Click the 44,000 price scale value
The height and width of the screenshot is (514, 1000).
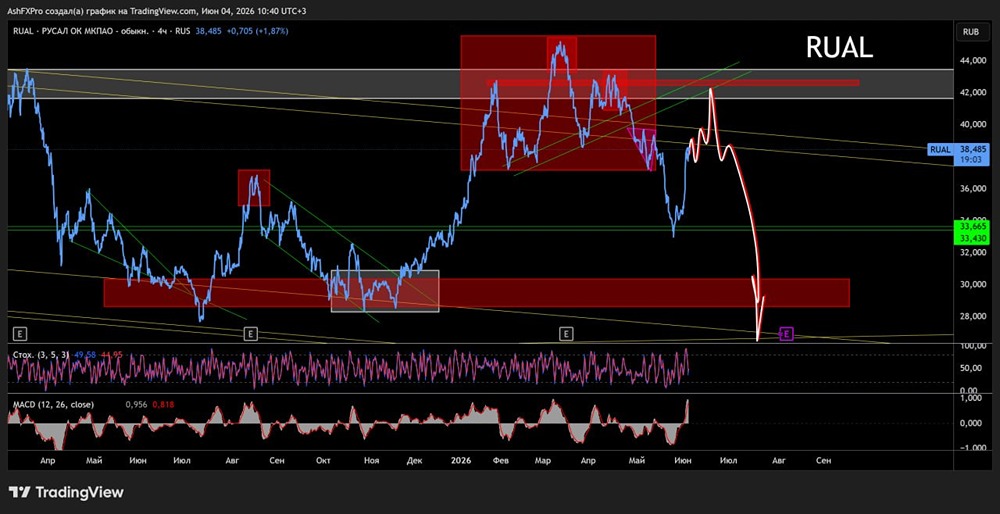coord(973,61)
